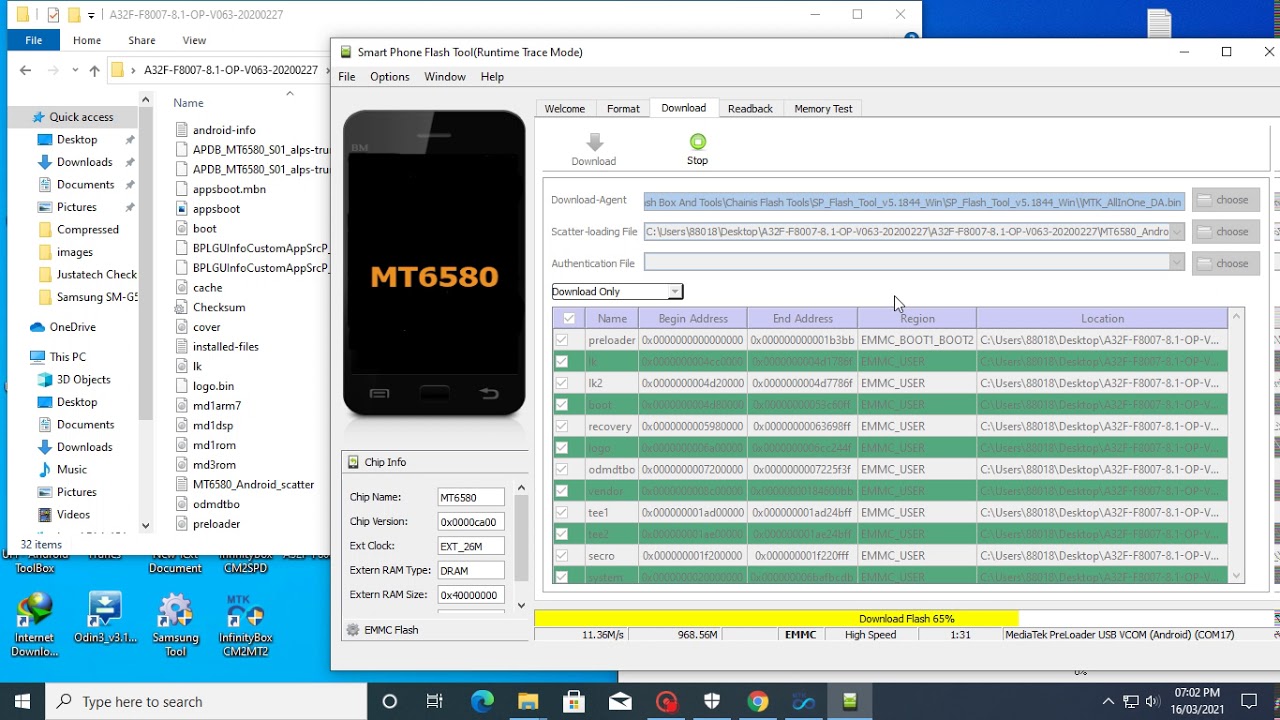Open Google Chrome from the taskbar
This screenshot has height=720, width=1280.
[x=758, y=702]
